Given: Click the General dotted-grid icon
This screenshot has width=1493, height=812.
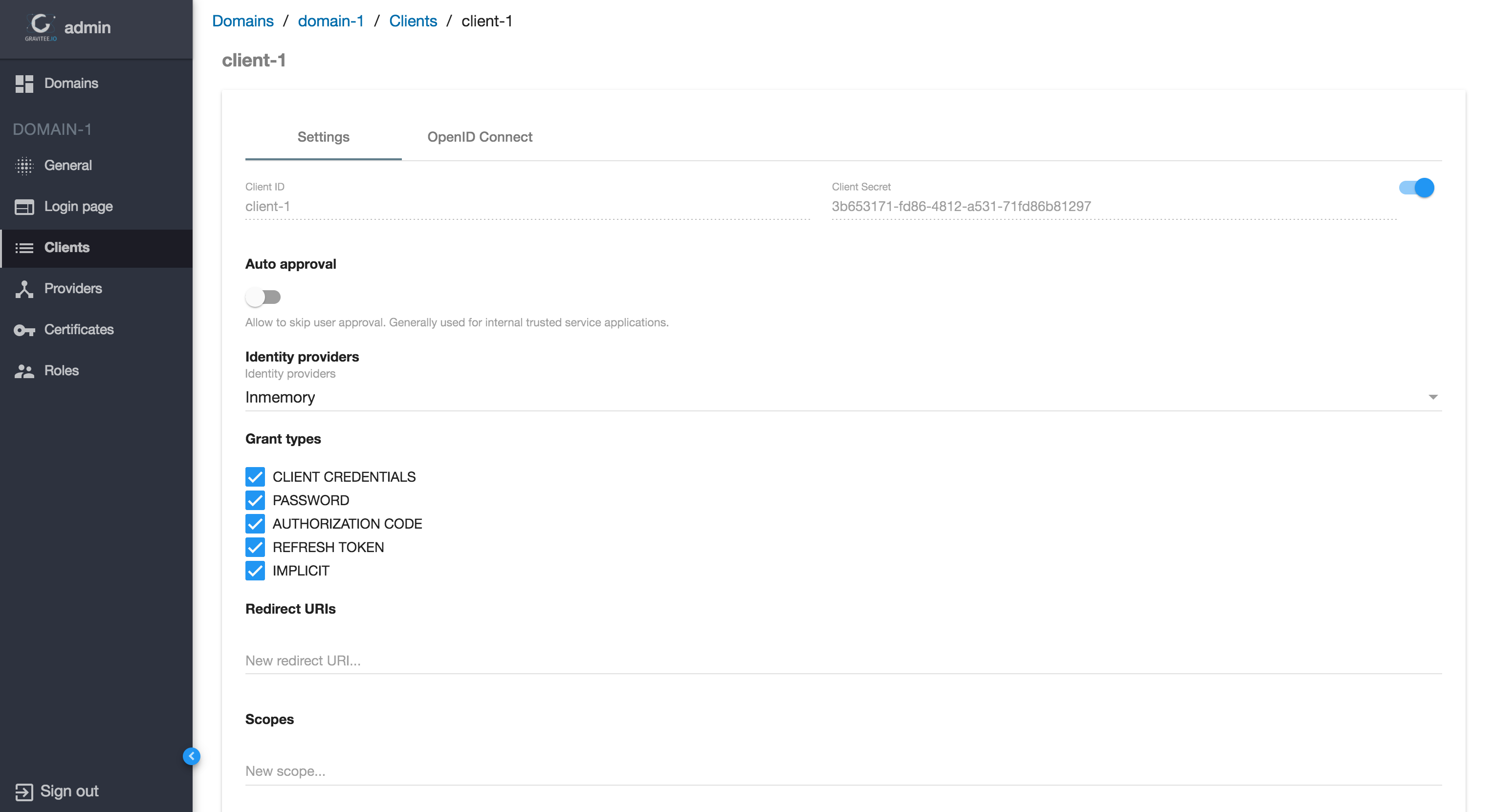Looking at the screenshot, I should point(24,166).
